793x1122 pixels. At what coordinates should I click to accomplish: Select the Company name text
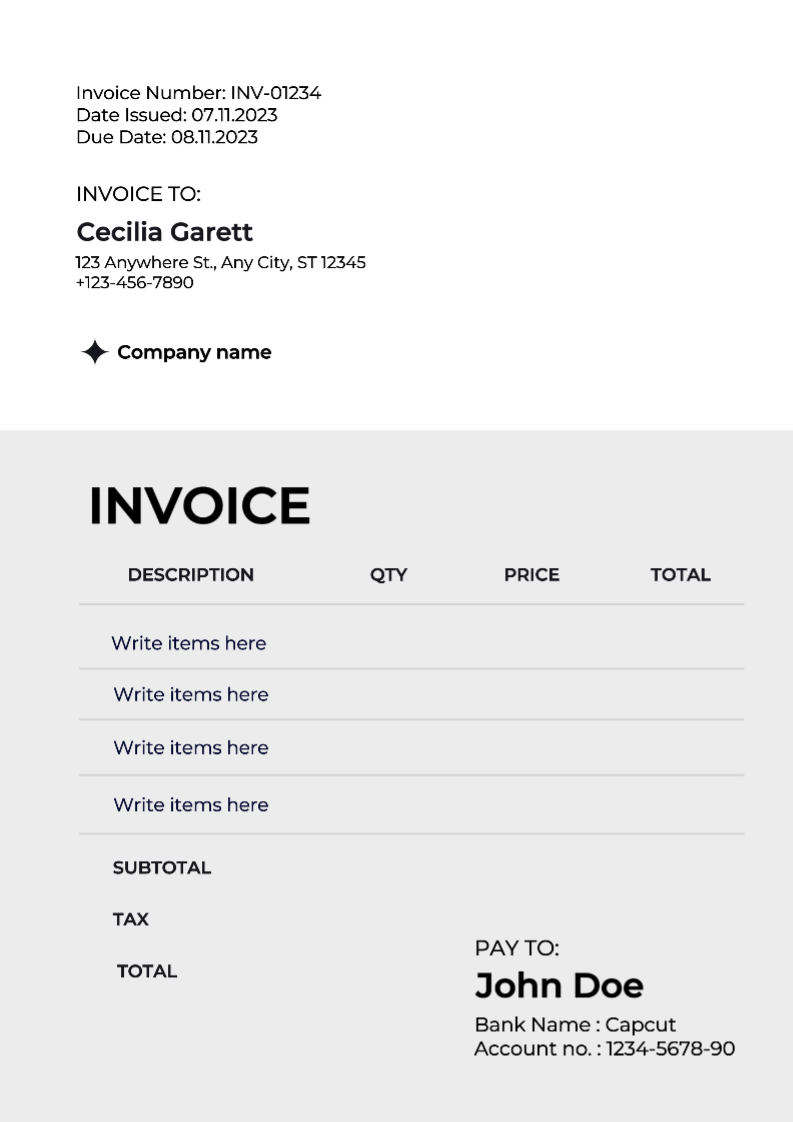pyautogui.click(x=194, y=352)
